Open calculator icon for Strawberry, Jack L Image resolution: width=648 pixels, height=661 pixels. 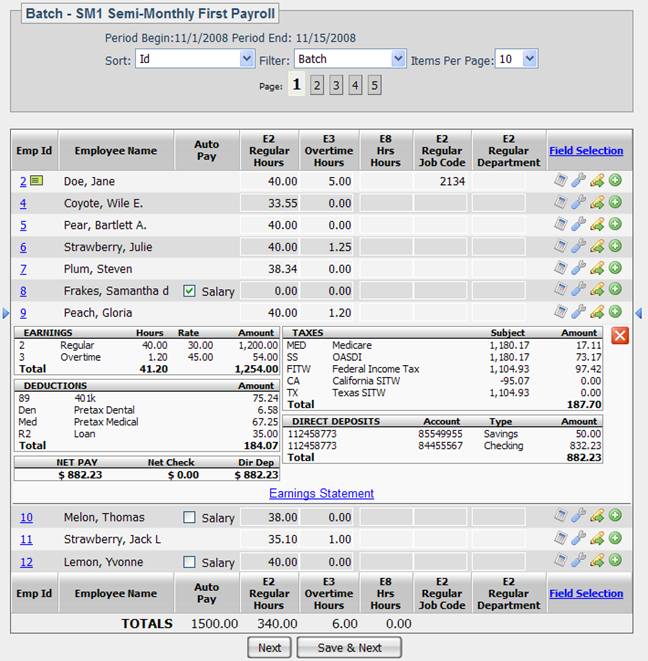(560, 538)
